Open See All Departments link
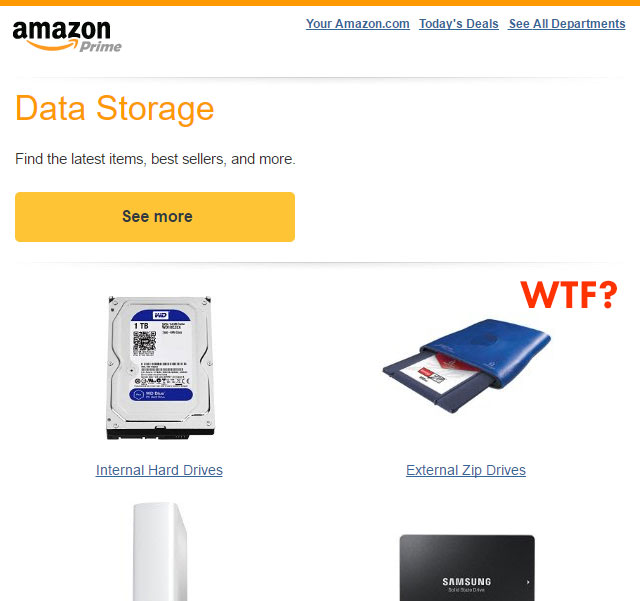The height and width of the screenshot is (601, 640). [567, 24]
